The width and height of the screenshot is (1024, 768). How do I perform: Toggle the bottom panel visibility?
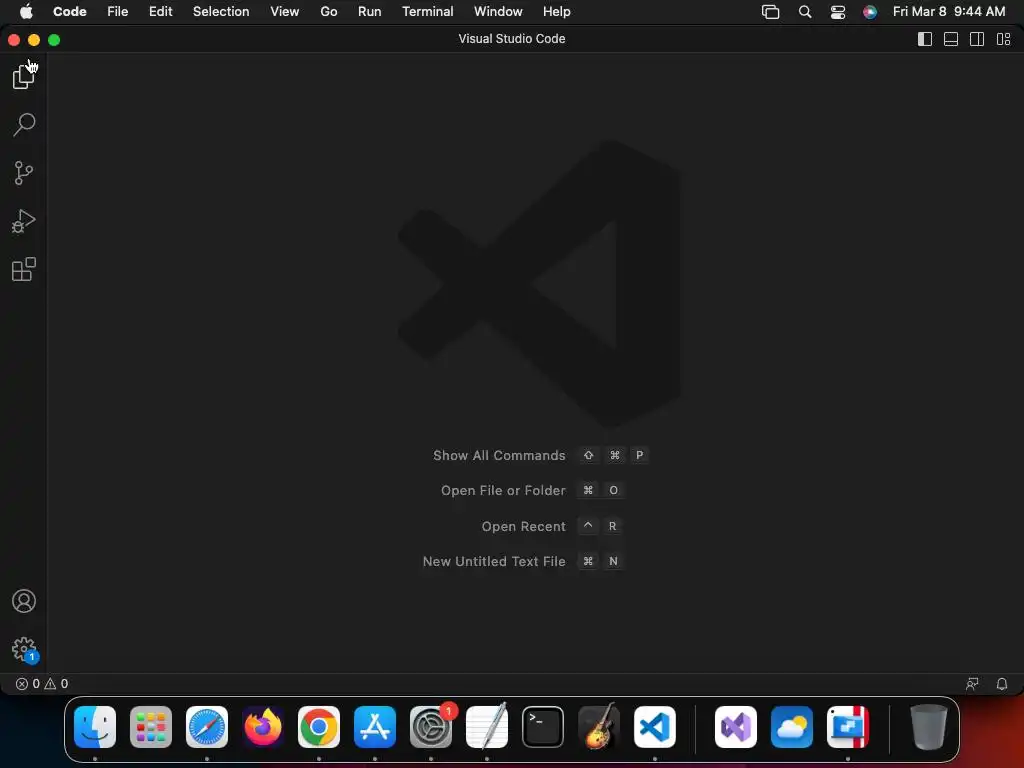click(x=951, y=39)
